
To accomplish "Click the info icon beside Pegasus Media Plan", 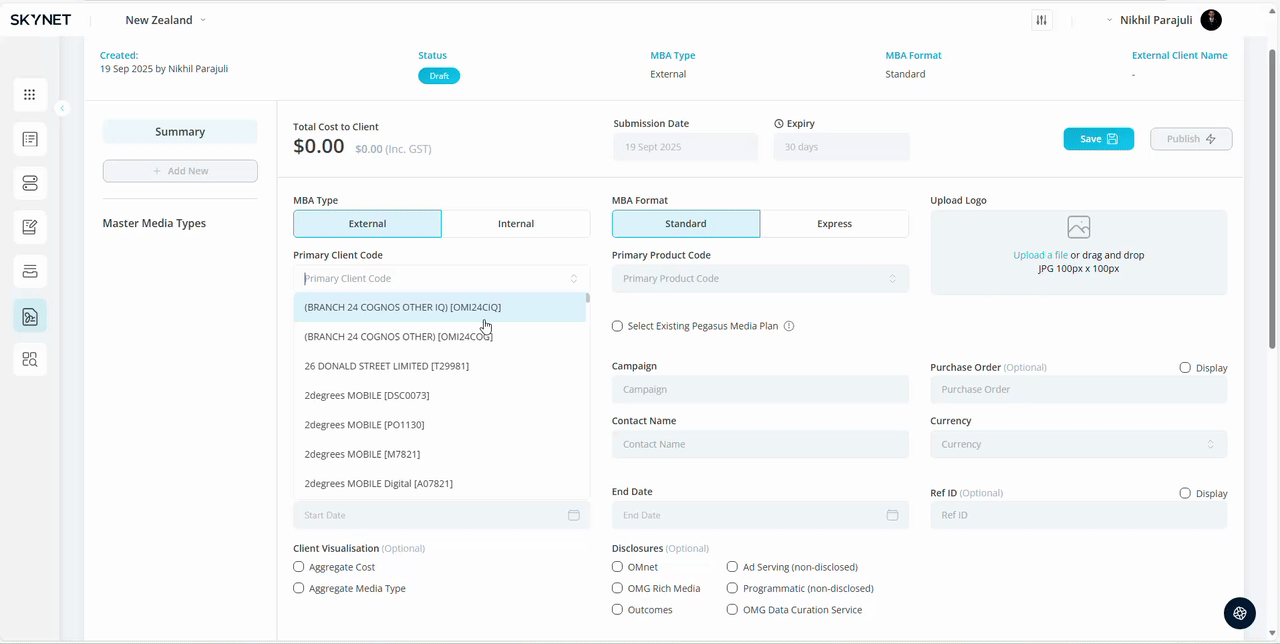I will [789, 326].
